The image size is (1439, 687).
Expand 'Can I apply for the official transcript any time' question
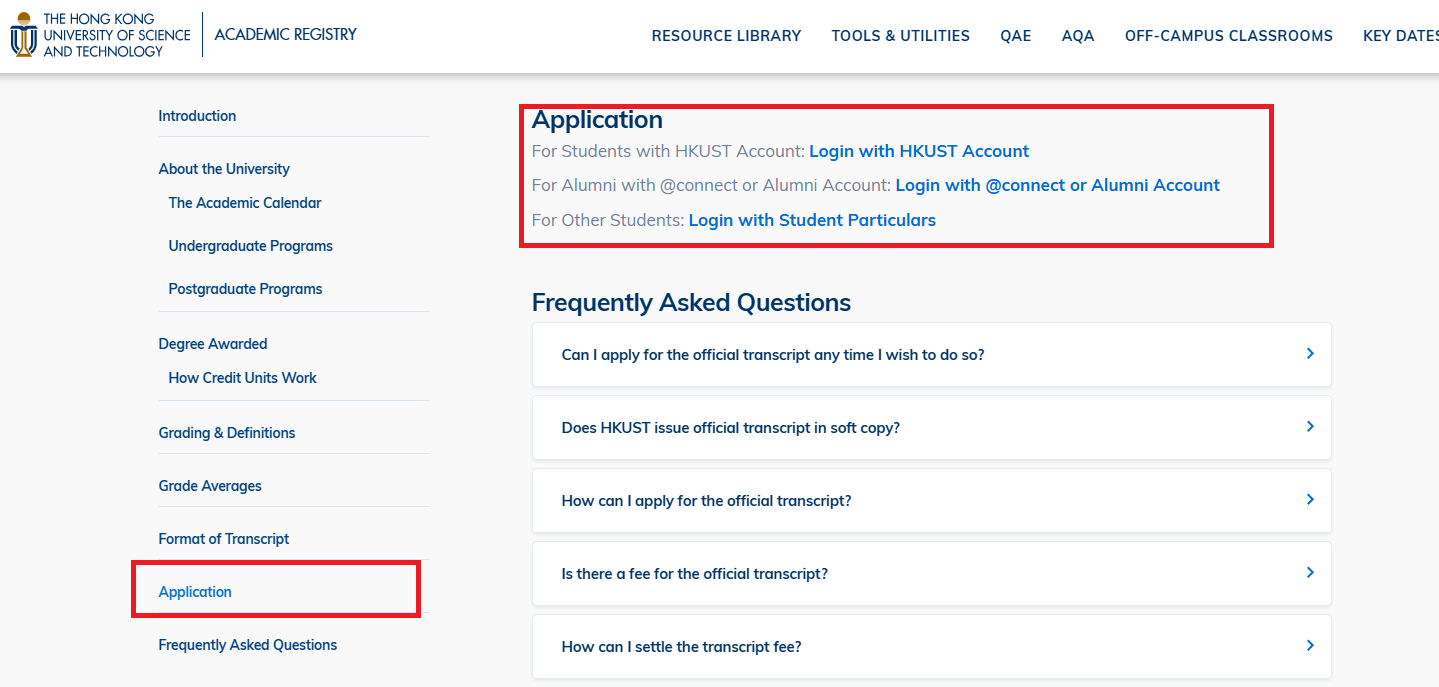coord(931,354)
